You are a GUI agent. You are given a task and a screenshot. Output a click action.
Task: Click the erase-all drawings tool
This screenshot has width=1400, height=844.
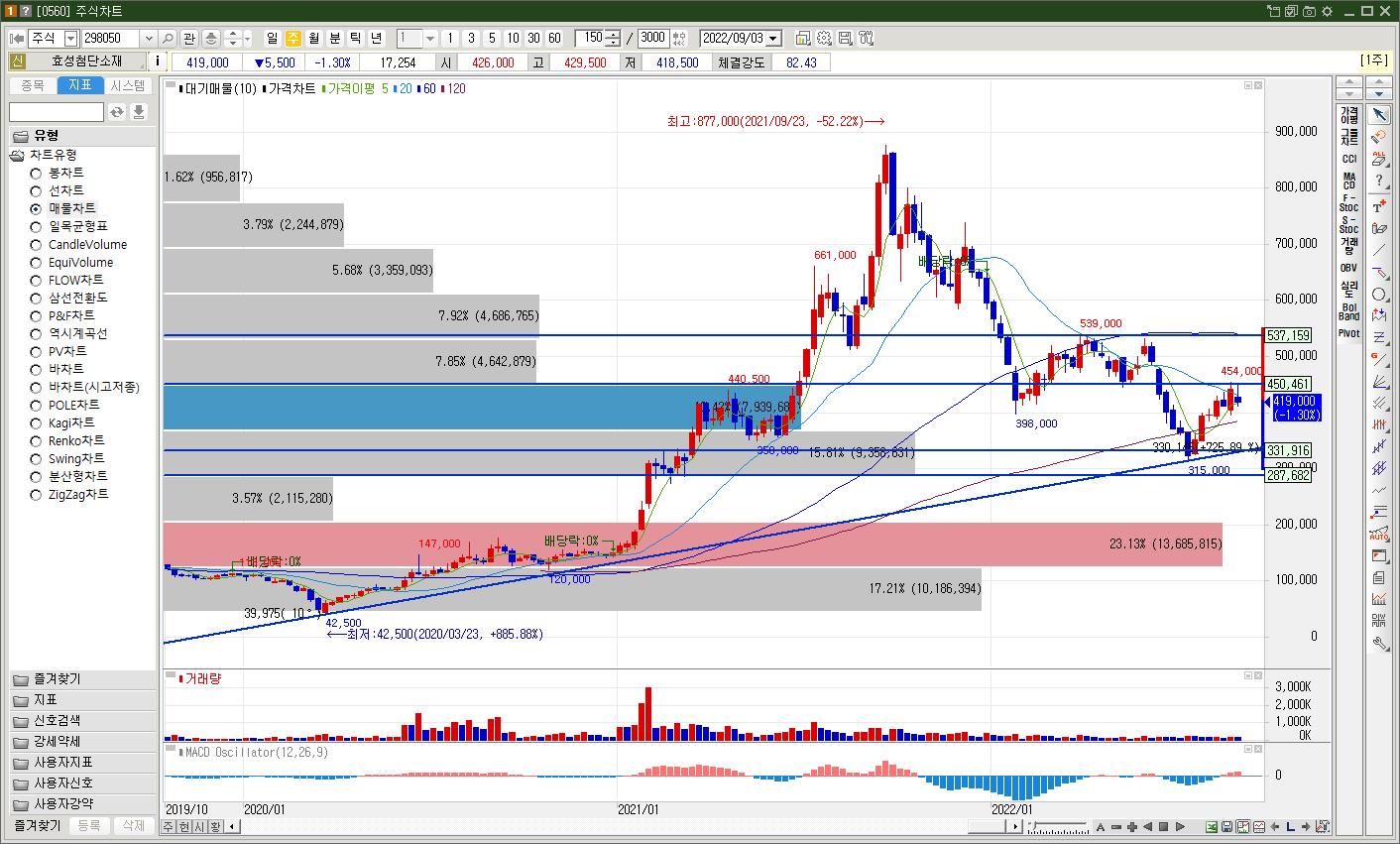[1379, 159]
